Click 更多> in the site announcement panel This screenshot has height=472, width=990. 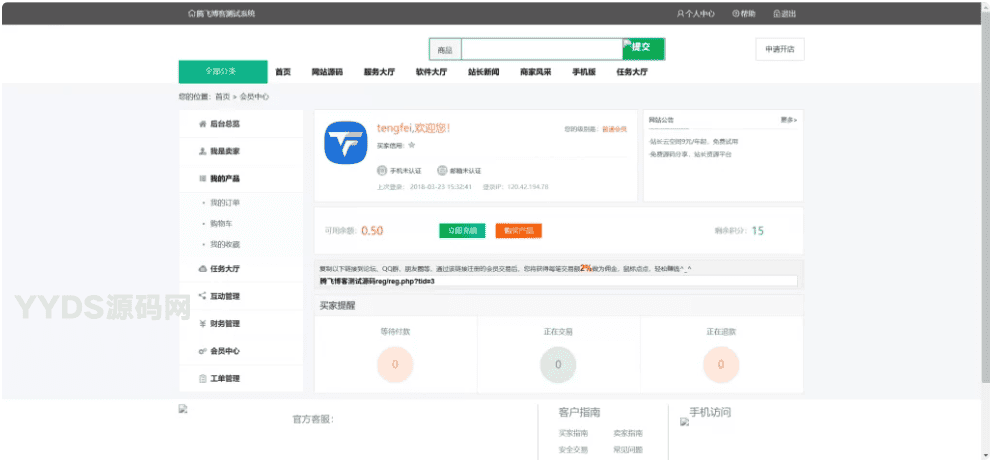click(789, 119)
